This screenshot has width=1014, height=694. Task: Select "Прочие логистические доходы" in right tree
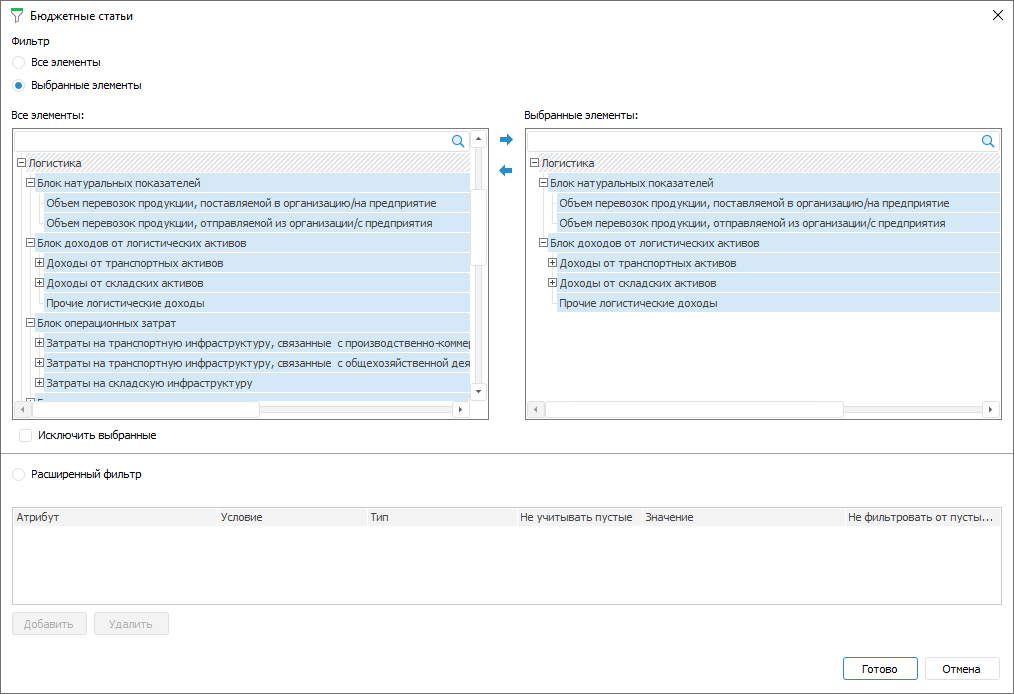coord(638,303)
